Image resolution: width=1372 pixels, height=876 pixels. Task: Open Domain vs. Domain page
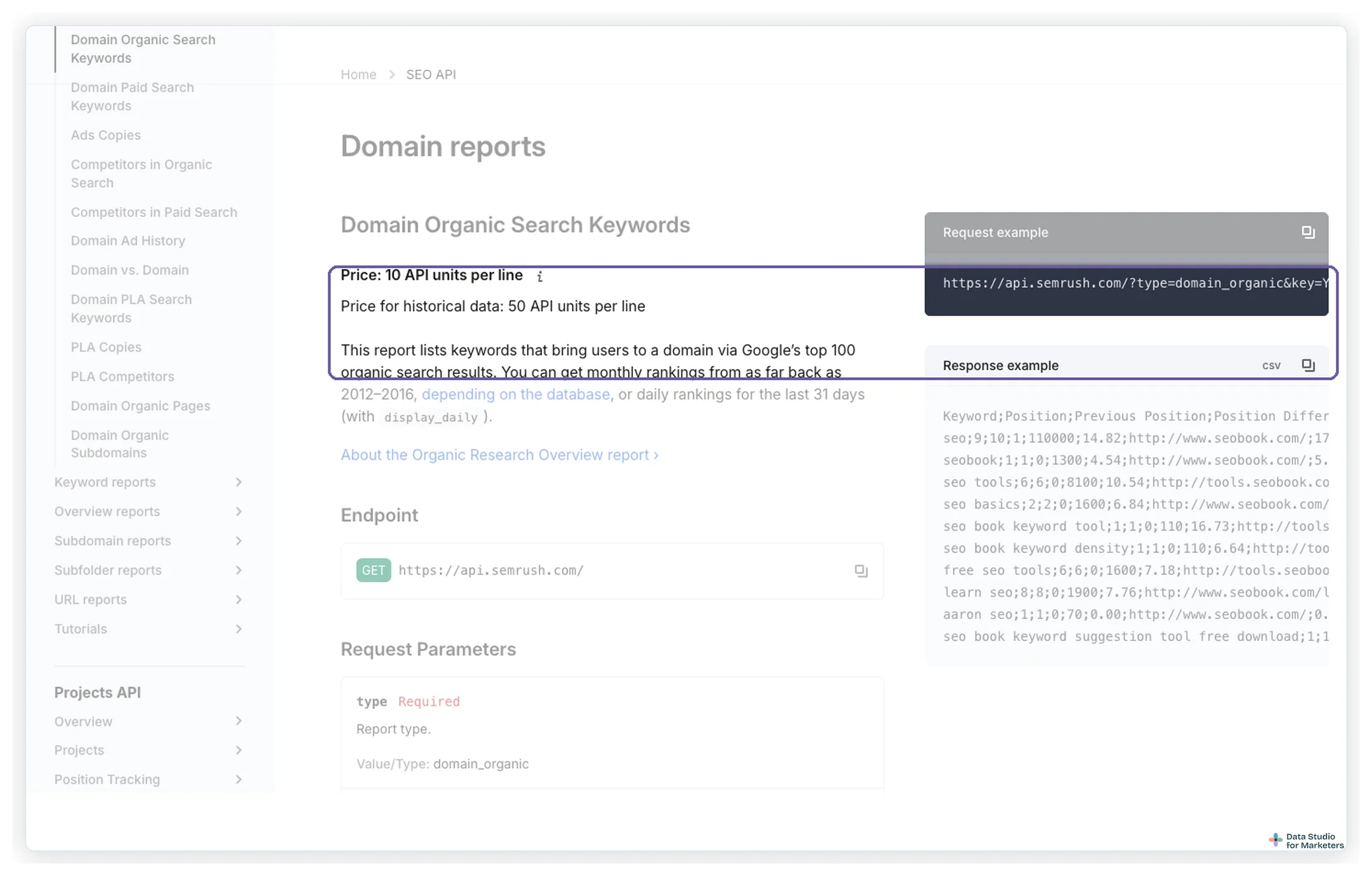[130, 270]
